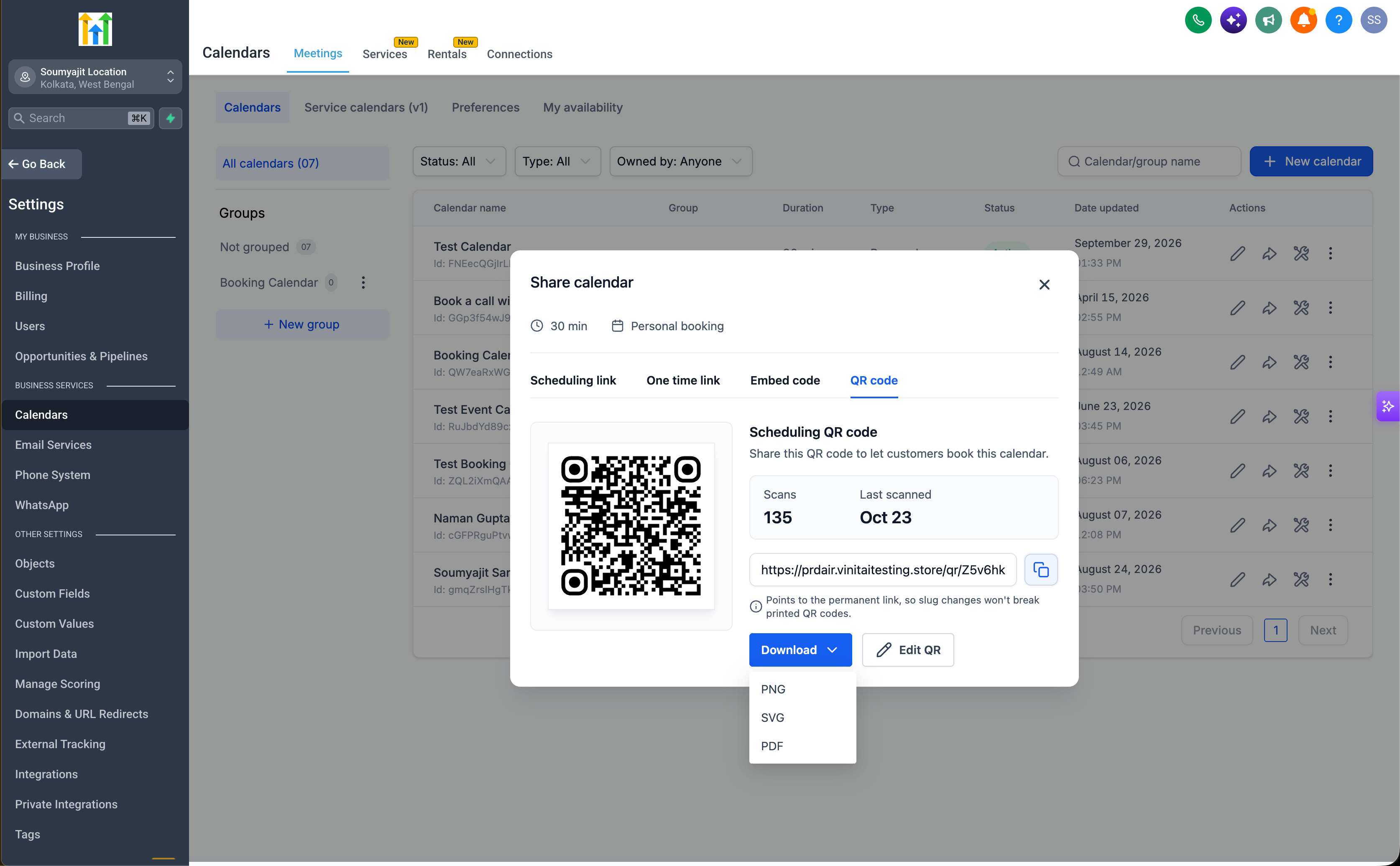
Task: Open the SS user avatar menu
Action: click(1374, 20)
